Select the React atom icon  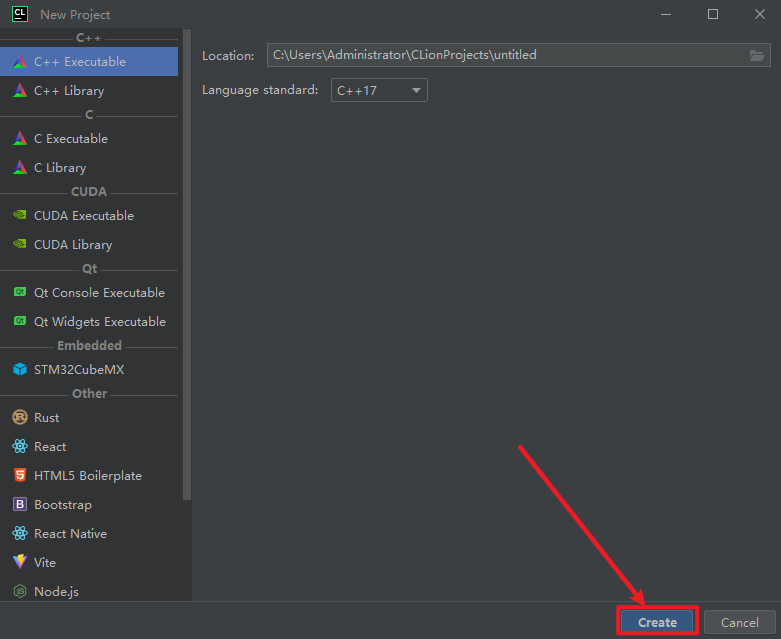tap(20, 447)
